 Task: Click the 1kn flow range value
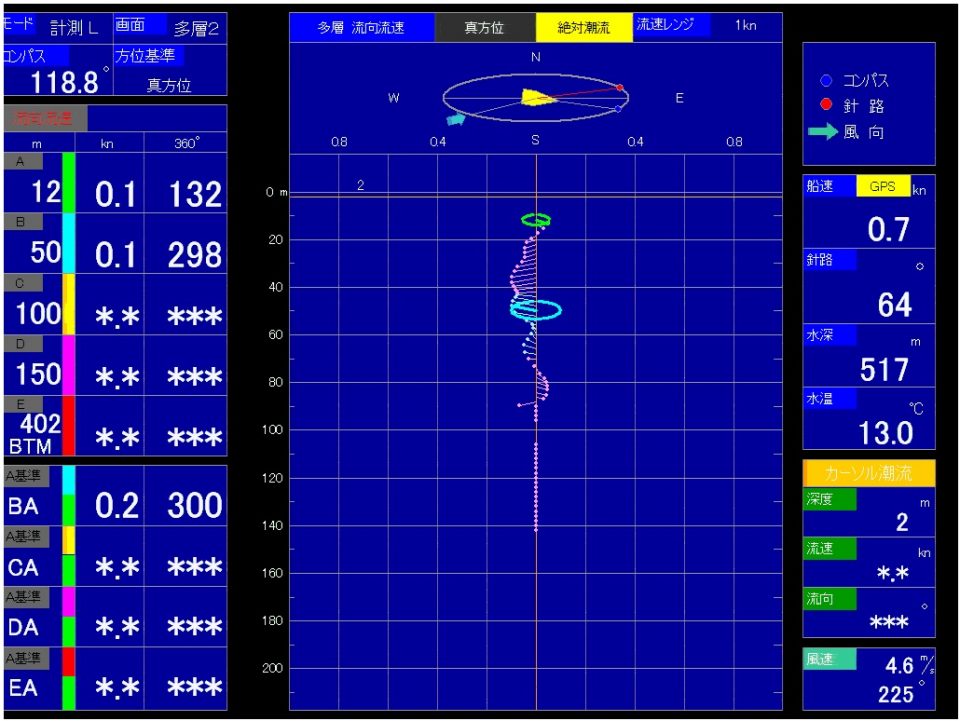click(746, 25)
